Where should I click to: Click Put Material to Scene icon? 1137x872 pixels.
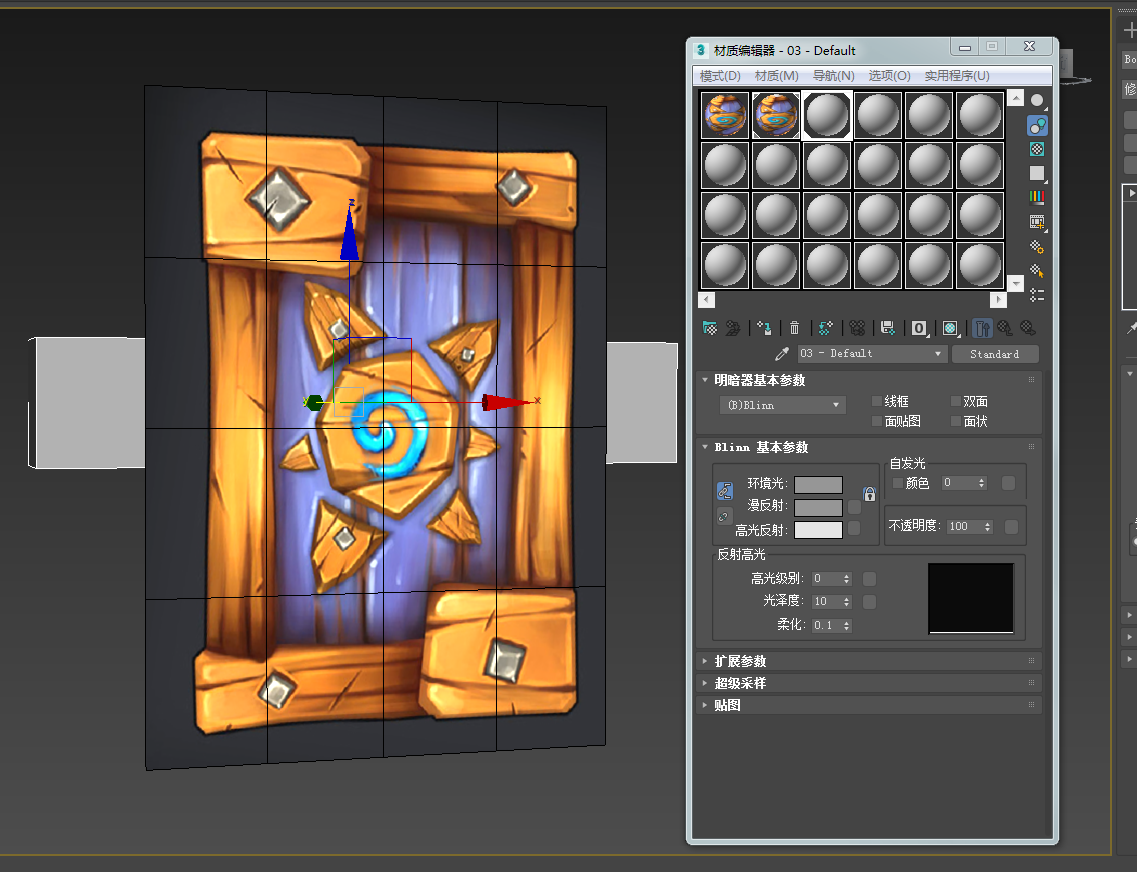(x=733, y=328)
